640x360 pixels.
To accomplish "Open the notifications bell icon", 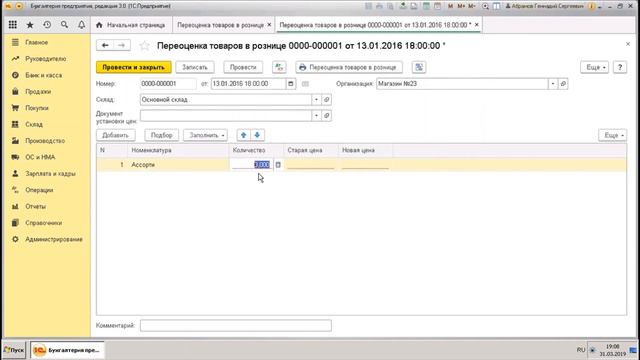I will [81, 25].
